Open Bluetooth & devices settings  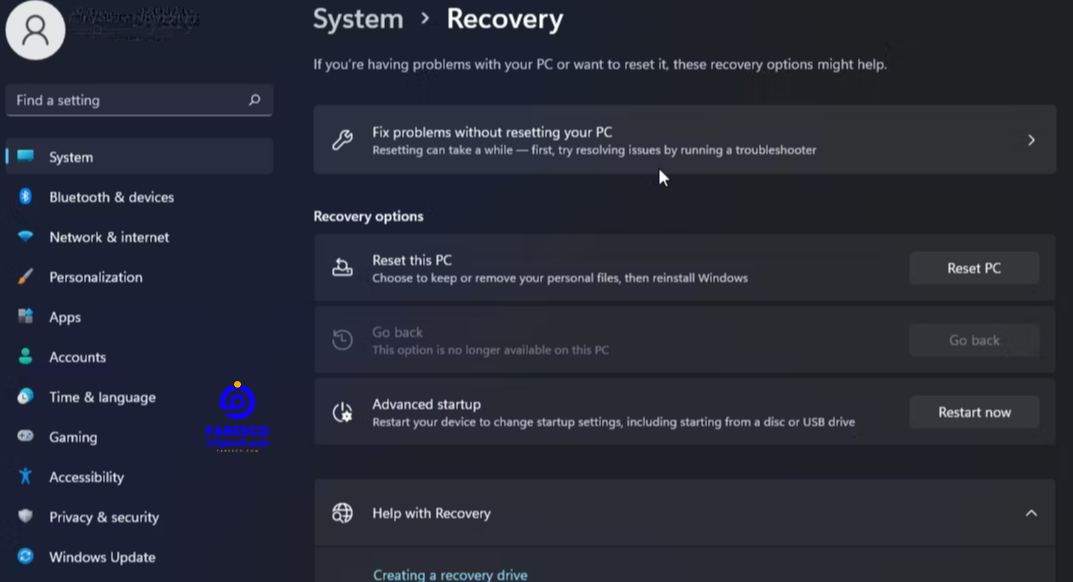140,197
